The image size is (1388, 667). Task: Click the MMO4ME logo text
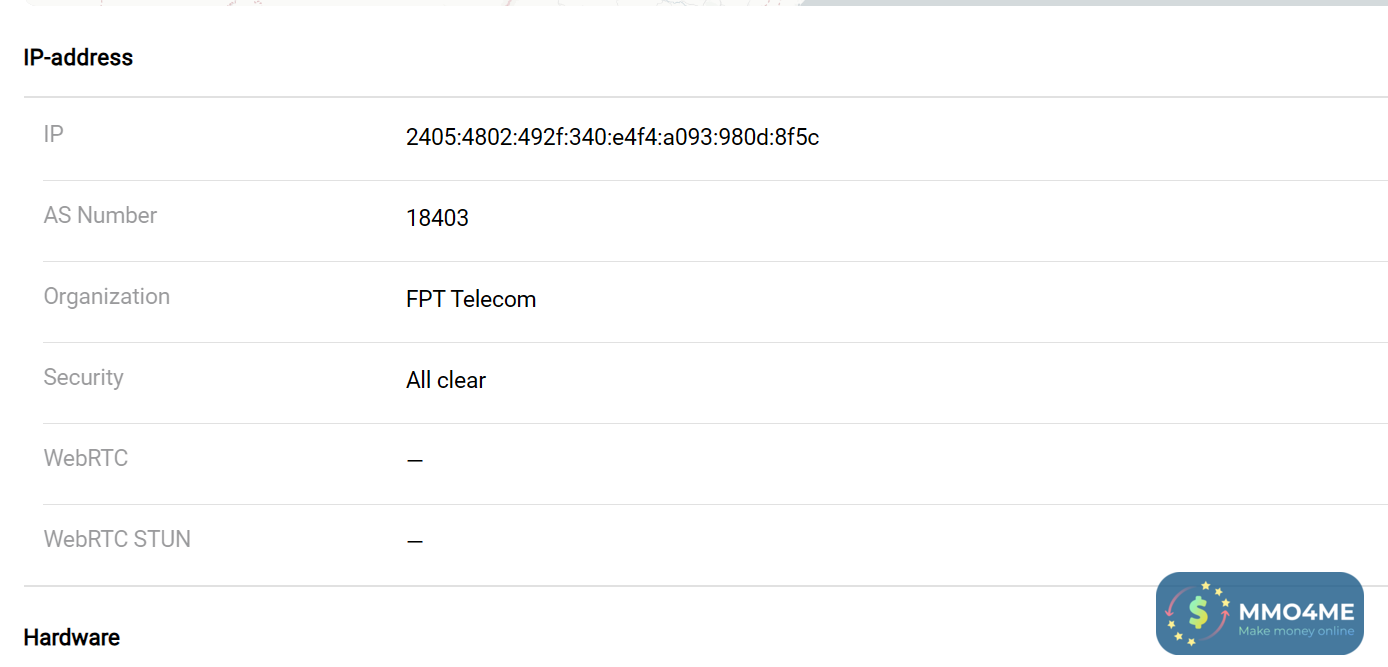1296,611
